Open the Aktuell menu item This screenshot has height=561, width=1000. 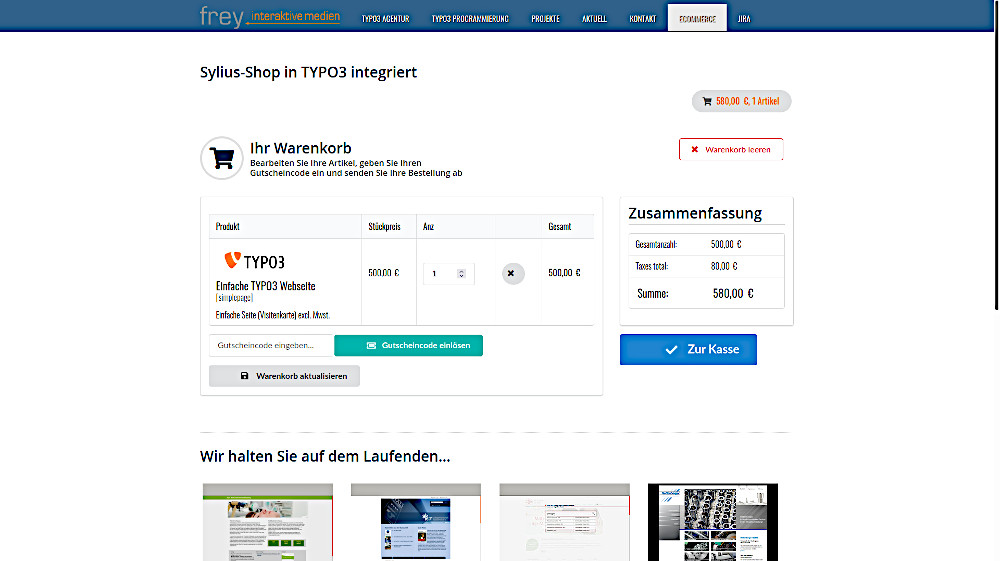(594, 19)
